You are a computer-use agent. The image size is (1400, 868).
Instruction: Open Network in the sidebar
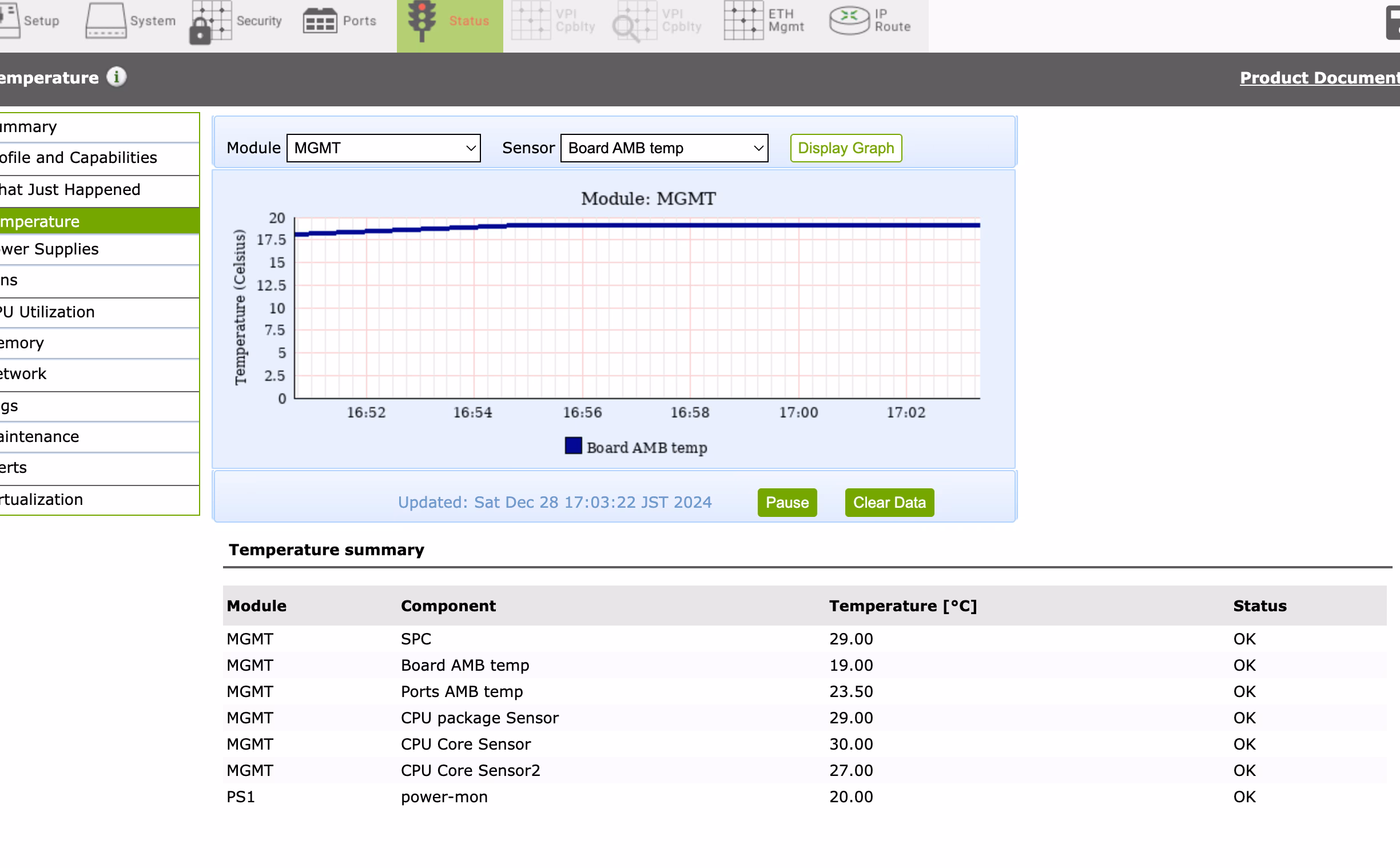[x=100, y=375]
